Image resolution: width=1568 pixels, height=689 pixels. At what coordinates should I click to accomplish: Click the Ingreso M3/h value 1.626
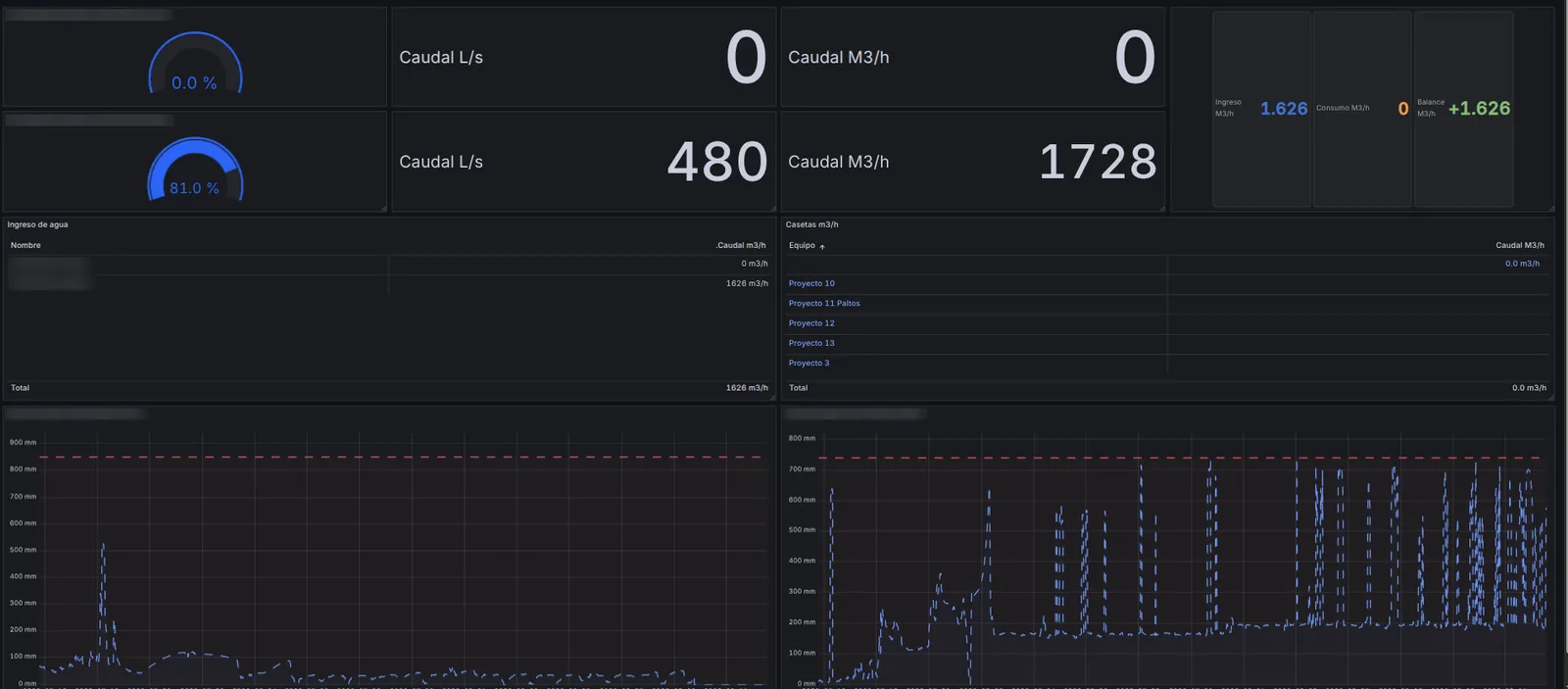[x=1284, y=109]
